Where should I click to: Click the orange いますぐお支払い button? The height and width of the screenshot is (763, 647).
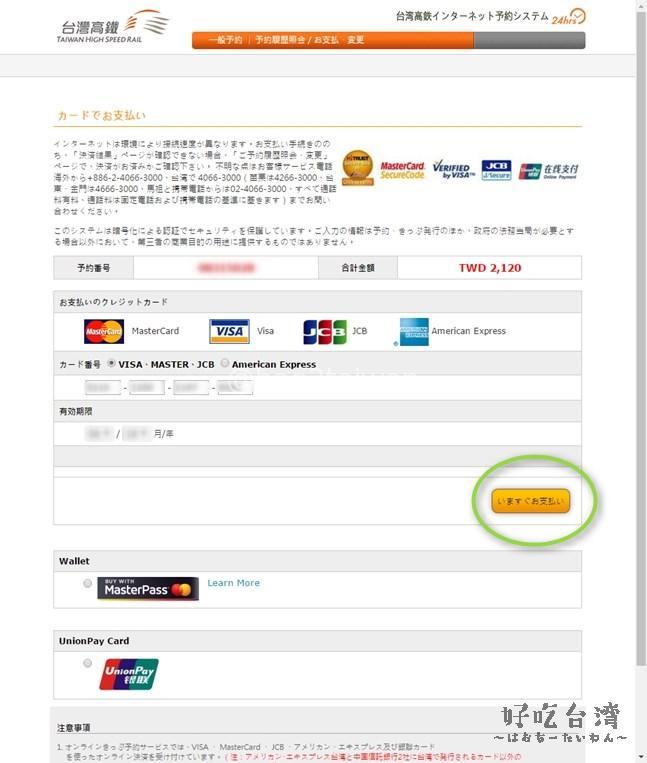click(x=530, y=501)
